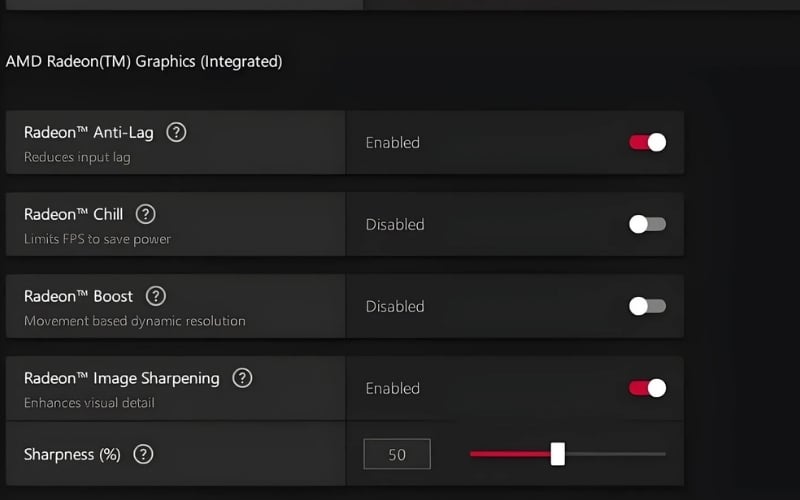Click the Sharpness percentage value box

[x=397, y=454]
